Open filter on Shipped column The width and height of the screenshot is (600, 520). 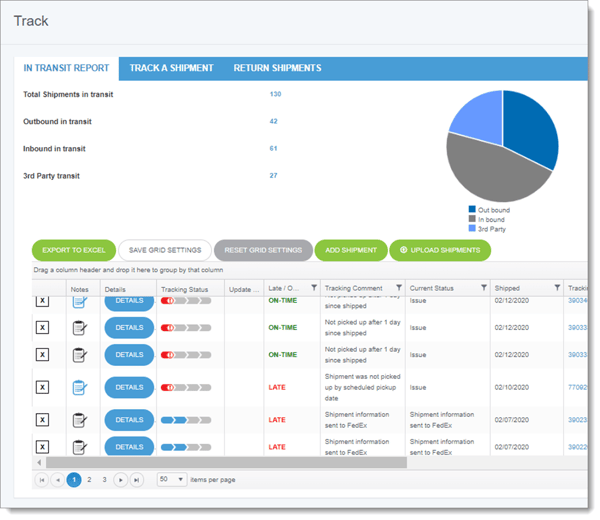(x=557, y=288)
